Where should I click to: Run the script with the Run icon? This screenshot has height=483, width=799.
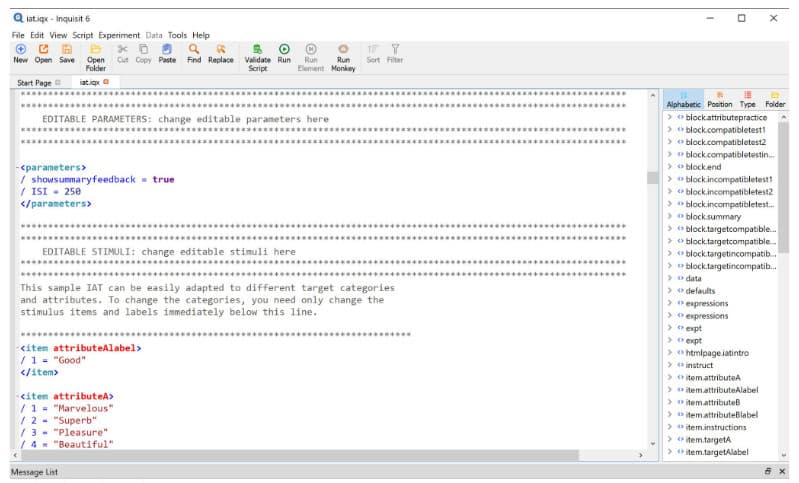(284, 49)
